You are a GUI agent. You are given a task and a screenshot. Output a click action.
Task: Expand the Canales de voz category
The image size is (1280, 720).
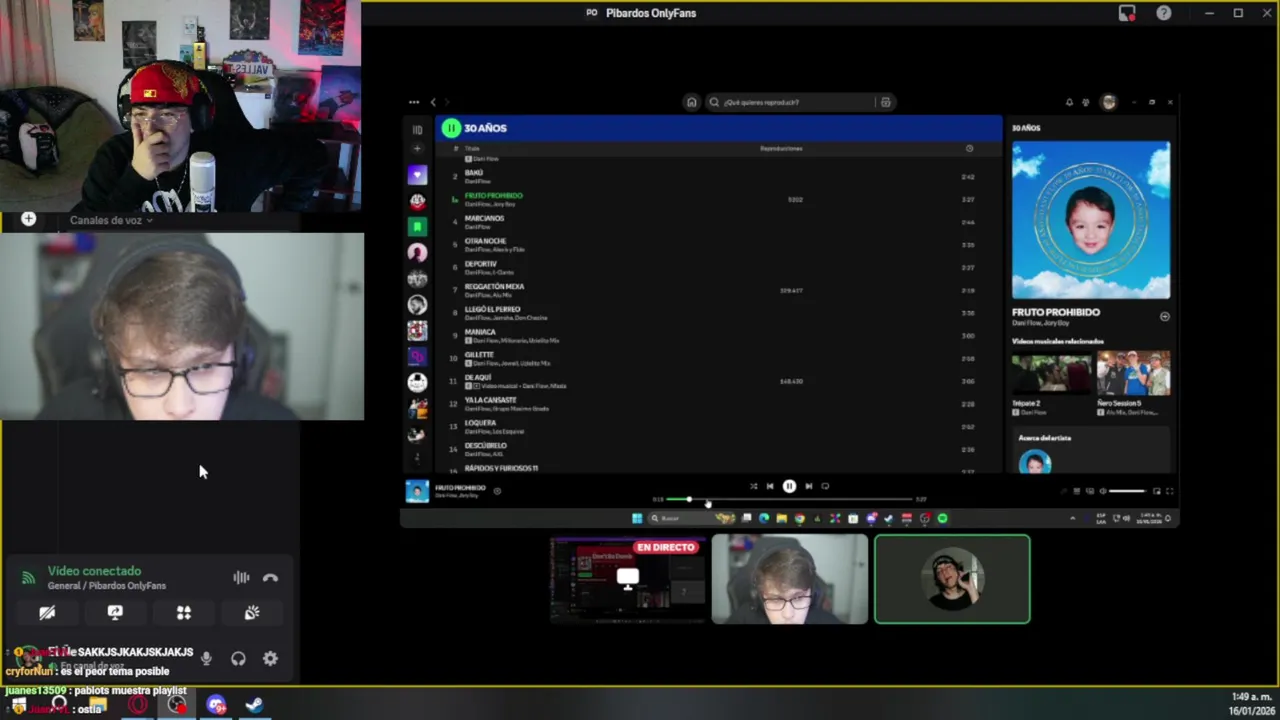pos(110,220)
